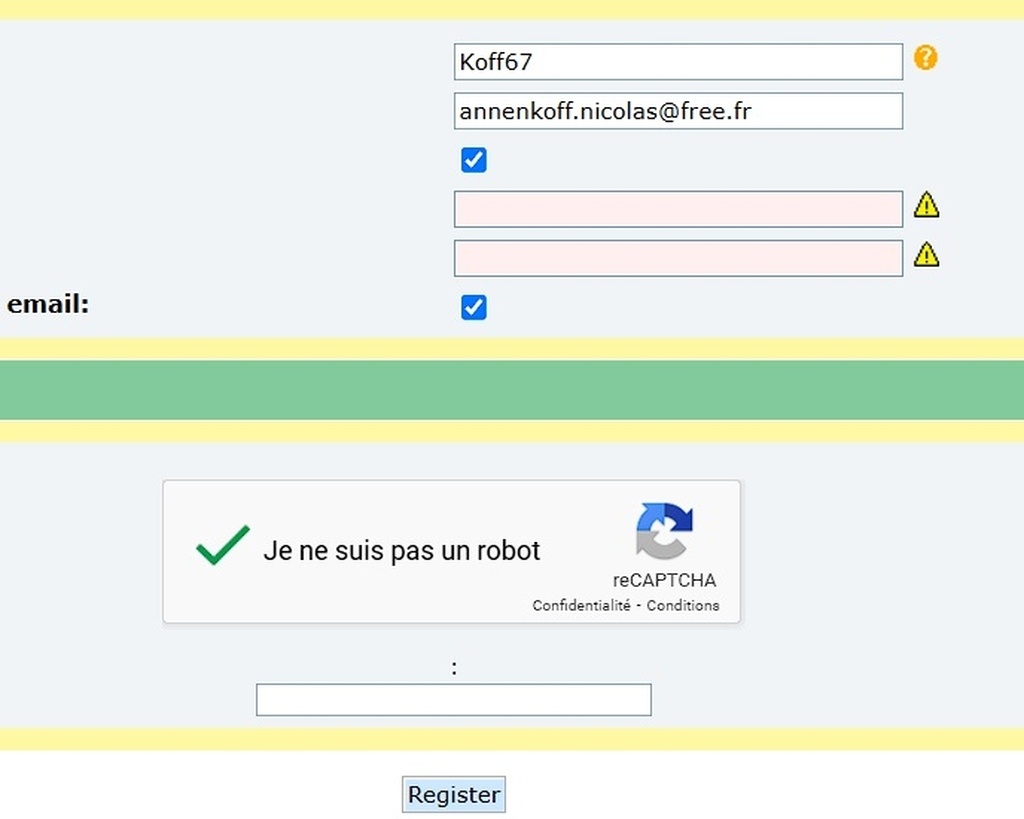Screen dimensions: 1024x819
Task: Click the blank text box below the reCAPTCHA
Action: point(453,700)
